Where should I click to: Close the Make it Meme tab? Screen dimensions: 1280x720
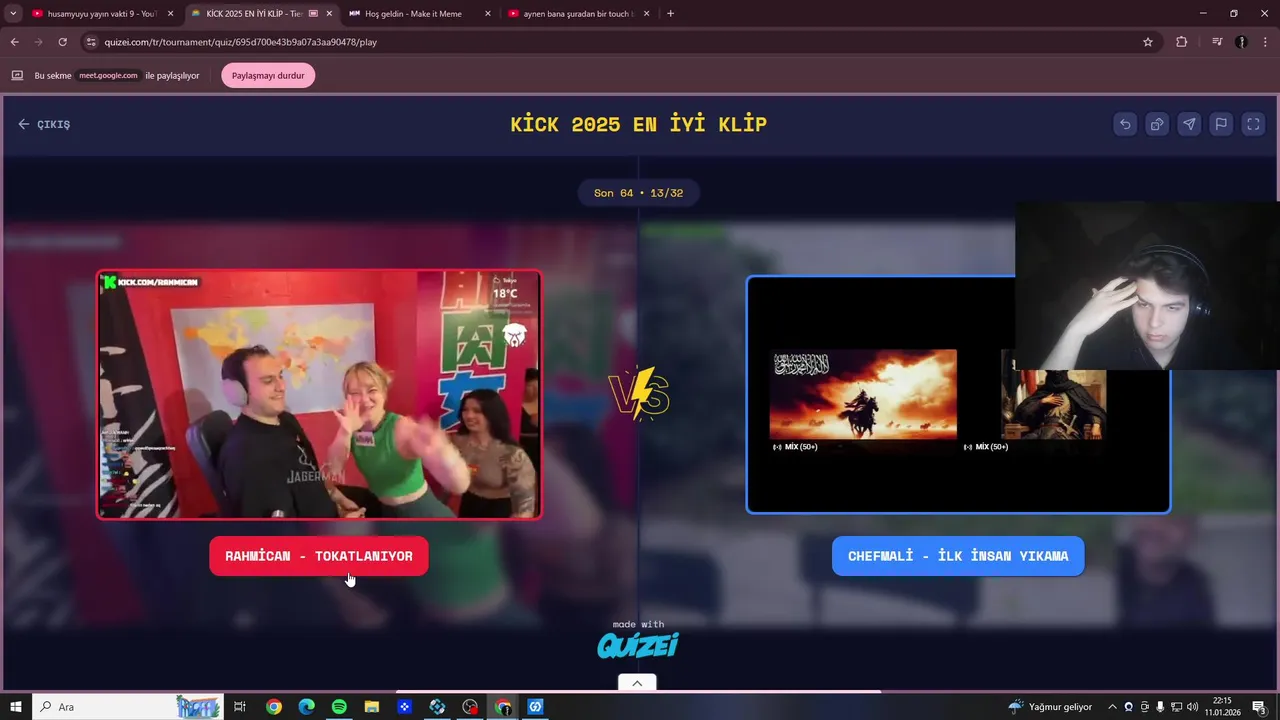pyautogui.click(x=488, y=14)
